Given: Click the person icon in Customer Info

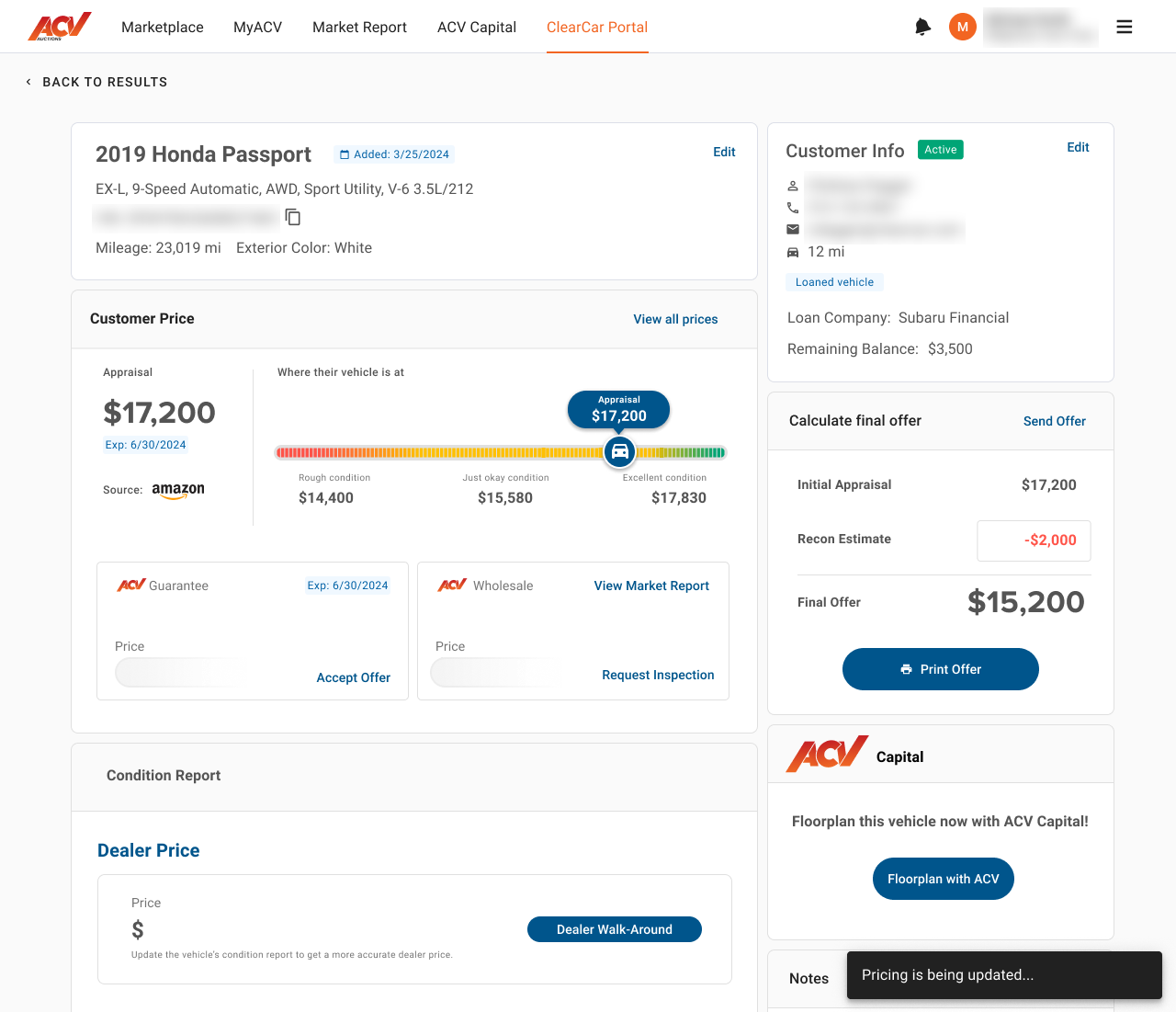Looking at the screenshot, I should [793, 186].
